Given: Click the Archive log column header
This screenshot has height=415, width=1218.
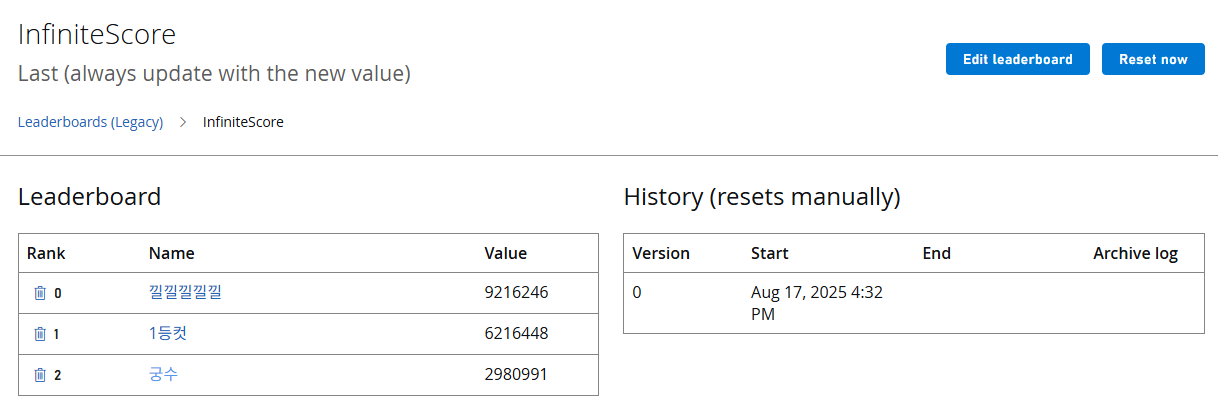Looking at the screenshot, I should tap(1135, 253).
